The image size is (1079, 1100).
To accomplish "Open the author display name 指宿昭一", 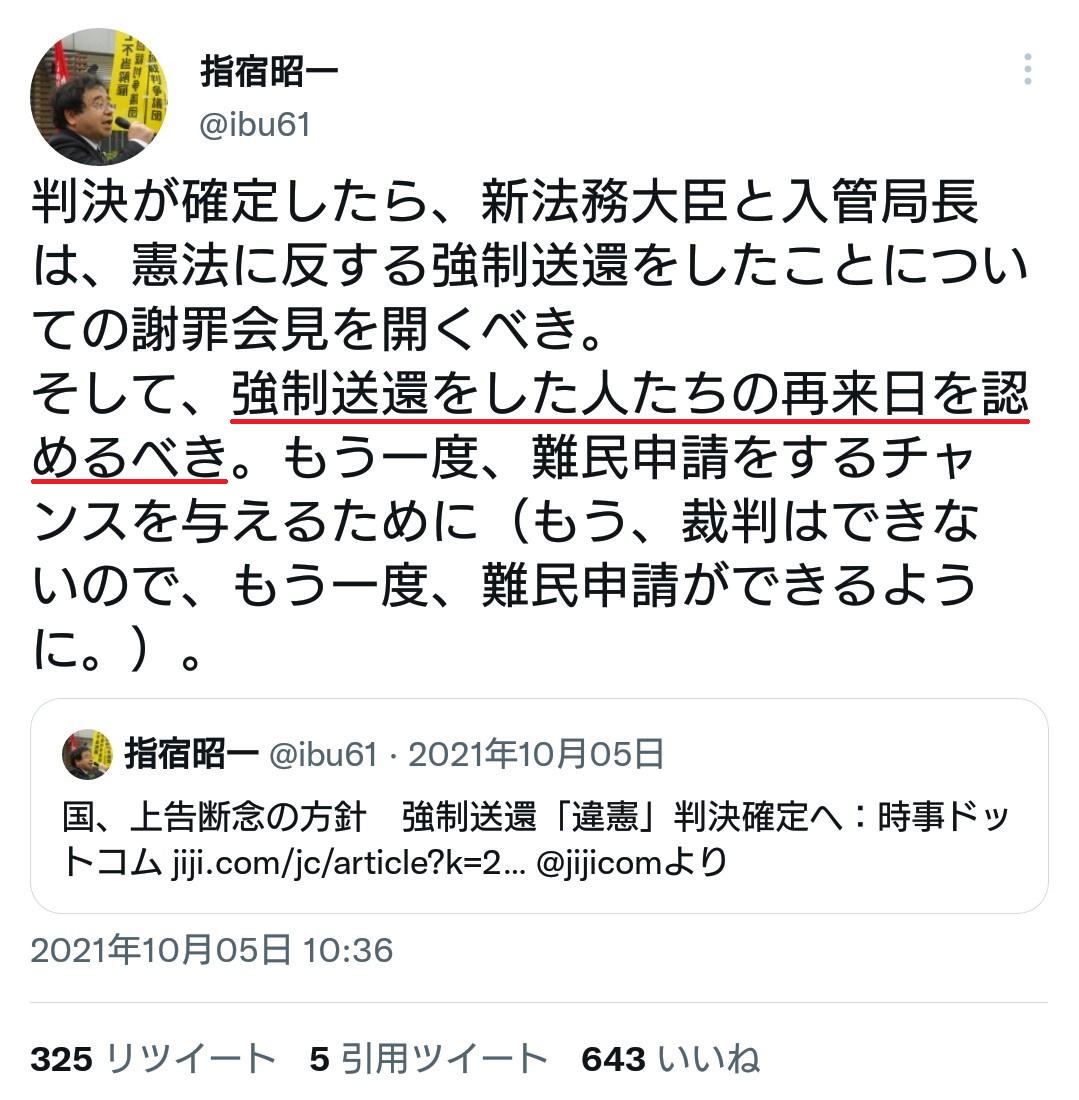I will 269,72.
